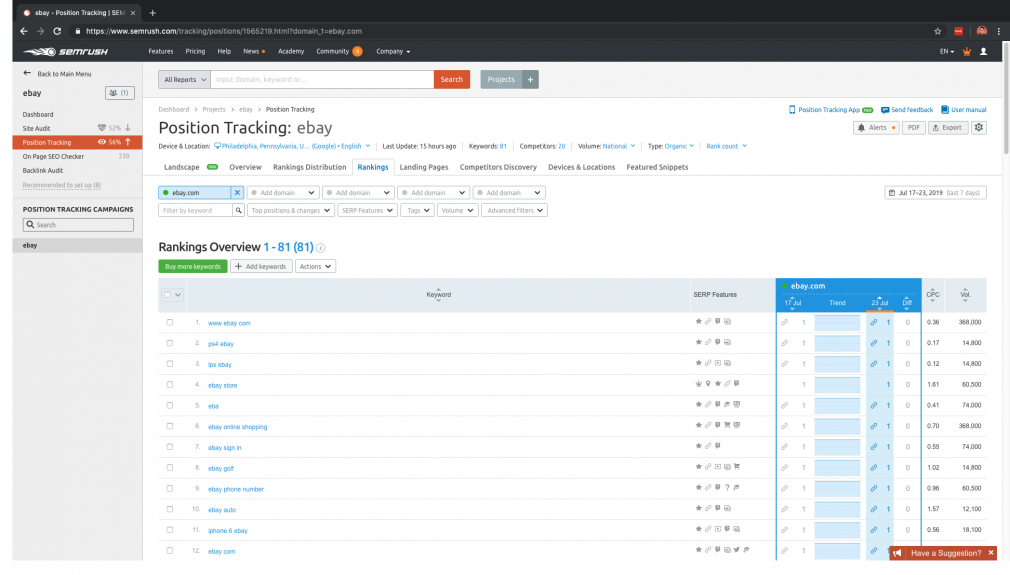
Task: Open the User manual link
Action: 964,109
